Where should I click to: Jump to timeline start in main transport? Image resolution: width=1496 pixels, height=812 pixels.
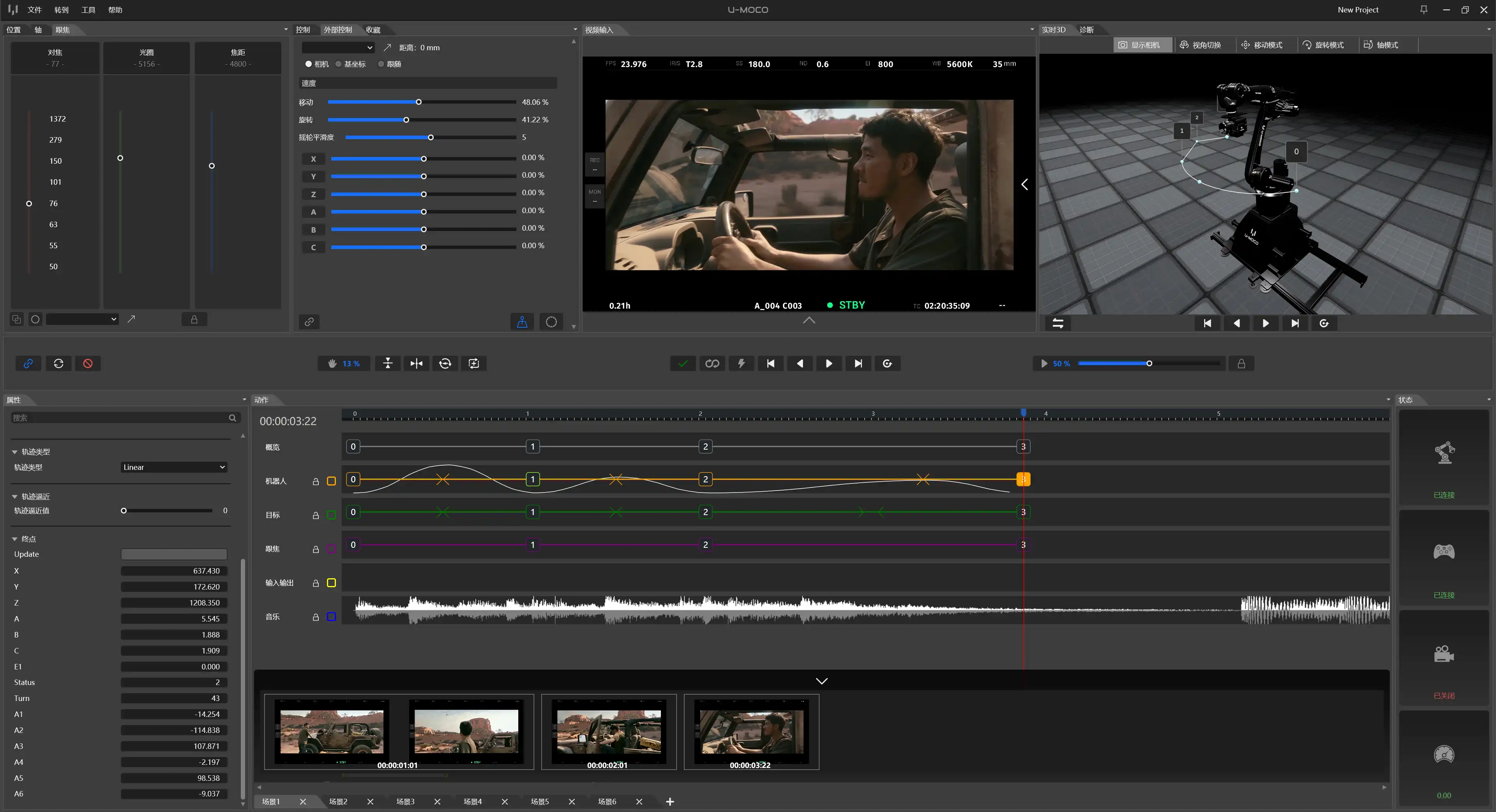771,364
